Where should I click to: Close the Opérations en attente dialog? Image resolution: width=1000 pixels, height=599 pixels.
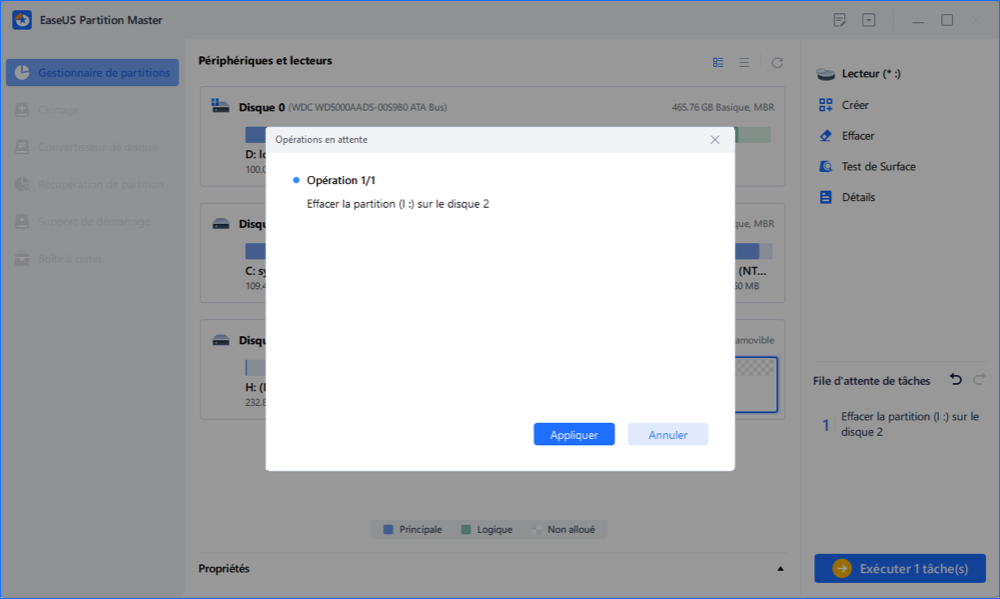click(x=714, y=140)
